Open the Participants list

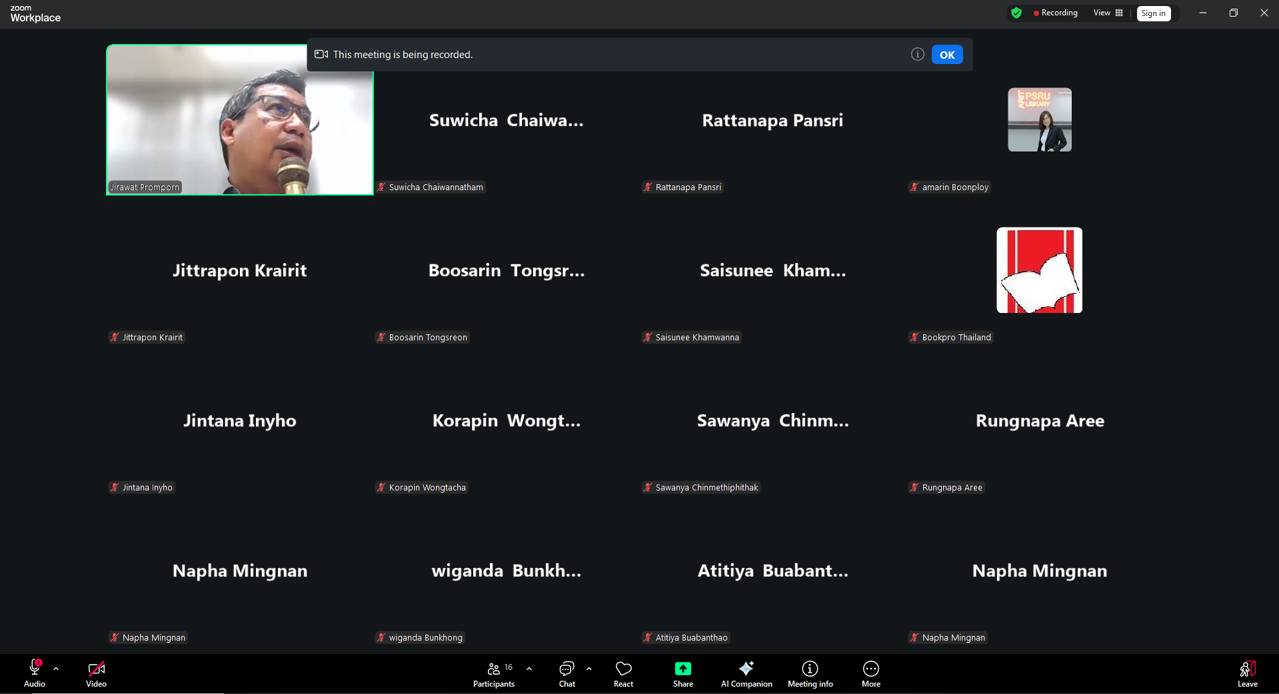pyautogui.click(x=494, y=673)
